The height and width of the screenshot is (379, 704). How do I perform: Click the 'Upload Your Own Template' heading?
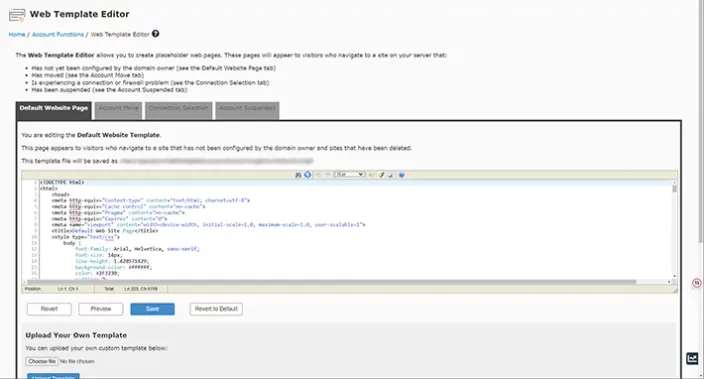click(76, 335)
